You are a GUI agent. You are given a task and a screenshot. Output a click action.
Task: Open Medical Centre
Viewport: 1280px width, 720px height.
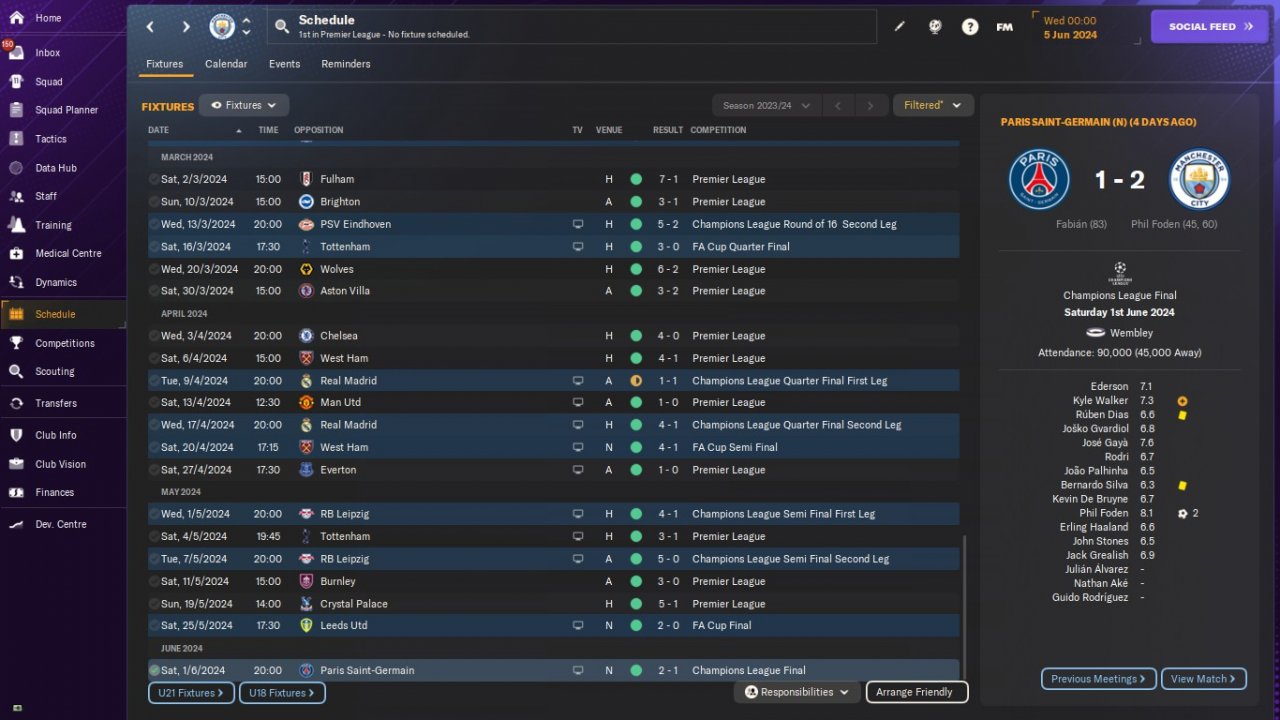(x=68, y=253)
